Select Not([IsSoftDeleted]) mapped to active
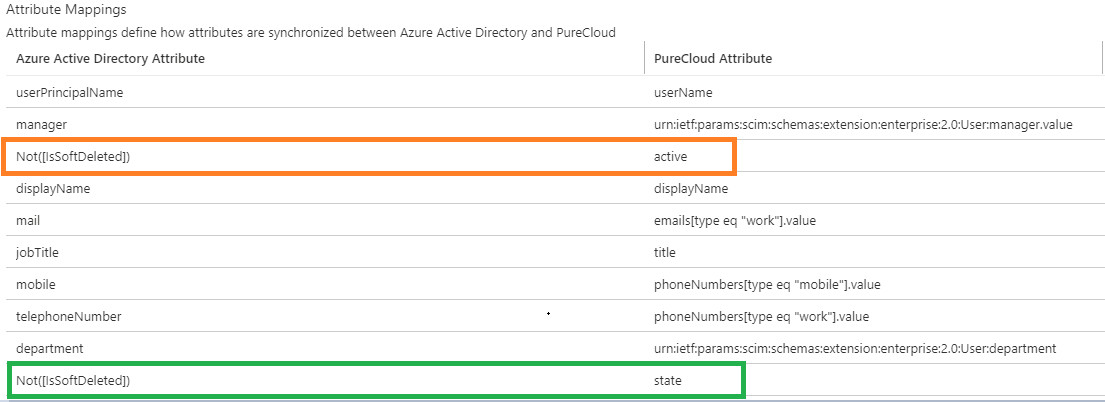This screenshot has height=402, width=1105. click(x=73, y=157)
